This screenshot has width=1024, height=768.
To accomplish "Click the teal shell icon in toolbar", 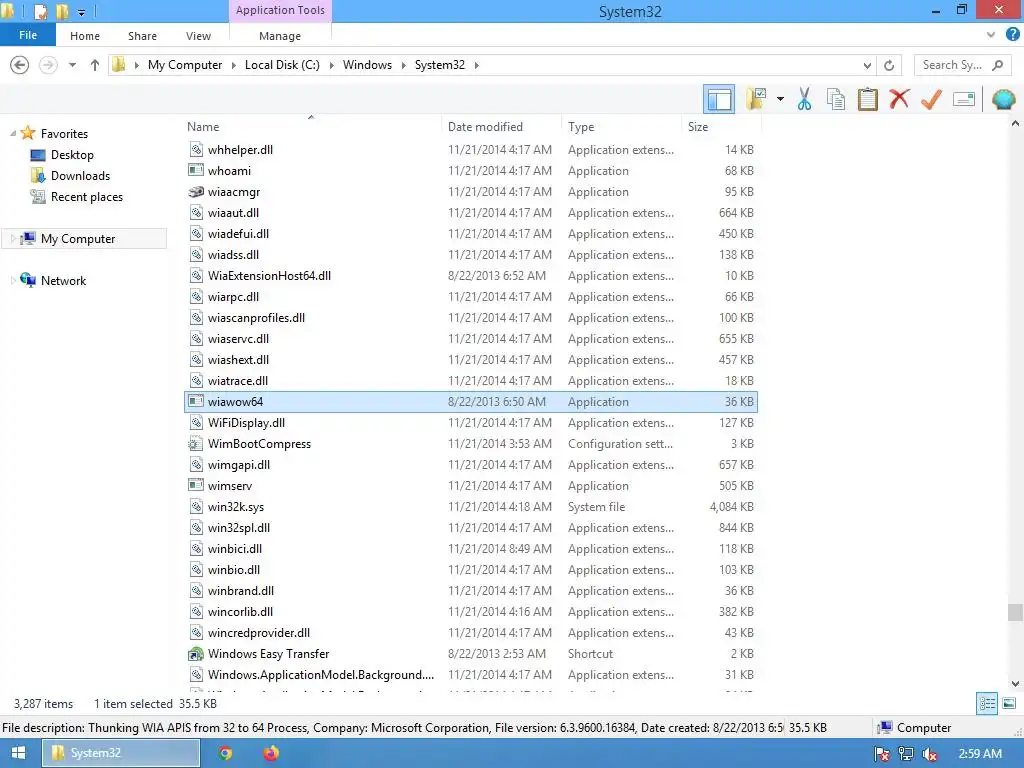I will click(1003, 99).
